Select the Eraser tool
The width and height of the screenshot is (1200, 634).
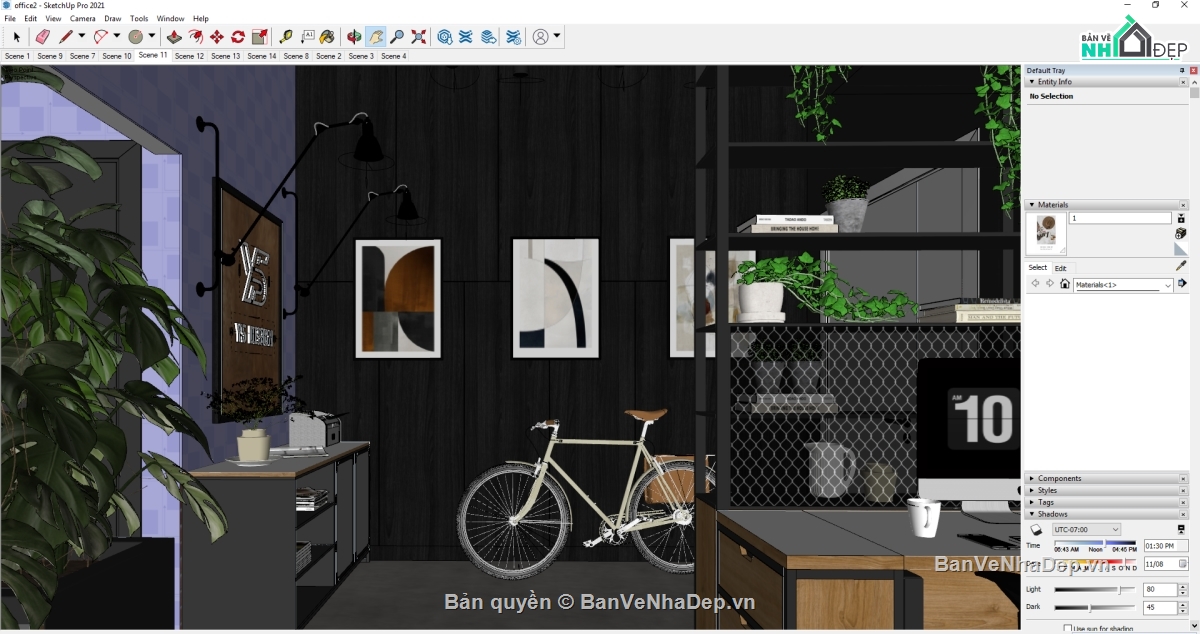[x=42, y=37]
